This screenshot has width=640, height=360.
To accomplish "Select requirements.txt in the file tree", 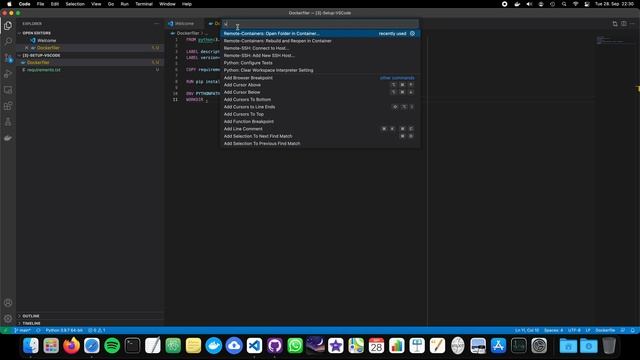I will 90,70.
